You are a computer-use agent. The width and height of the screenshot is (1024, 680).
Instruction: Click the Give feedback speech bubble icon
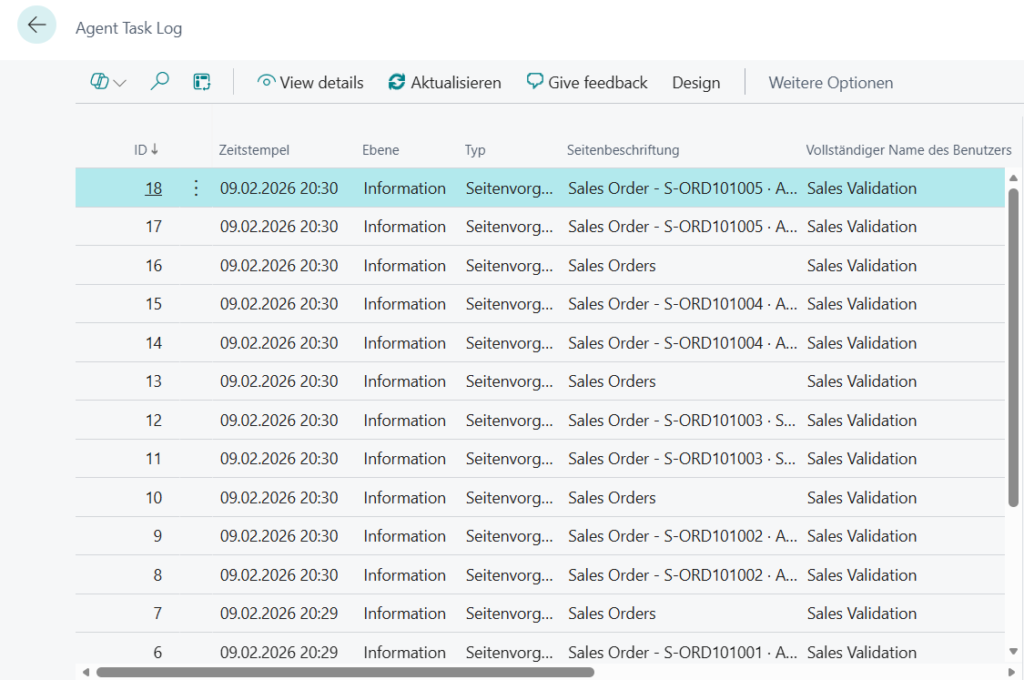click(x=535, y=82)
